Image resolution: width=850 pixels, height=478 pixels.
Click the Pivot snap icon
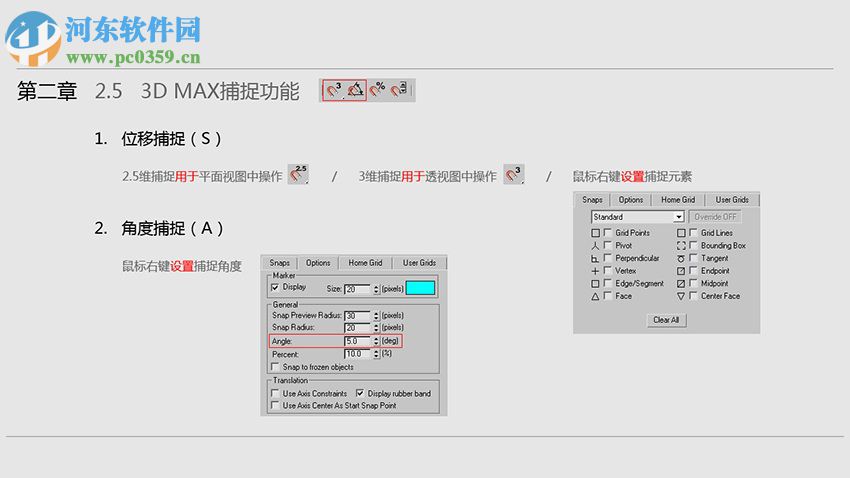coord(595,246)
